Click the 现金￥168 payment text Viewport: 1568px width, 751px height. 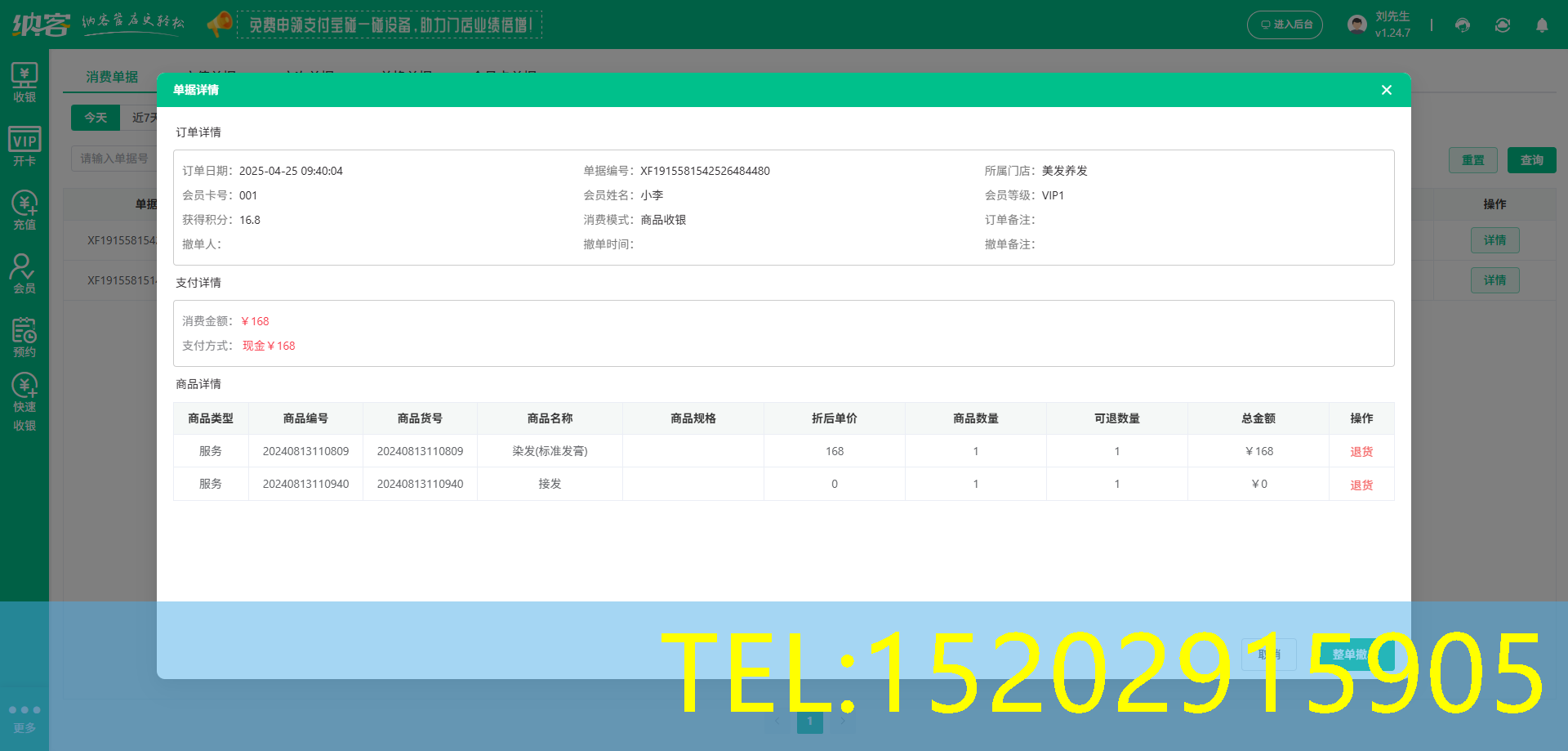[269, 346]
